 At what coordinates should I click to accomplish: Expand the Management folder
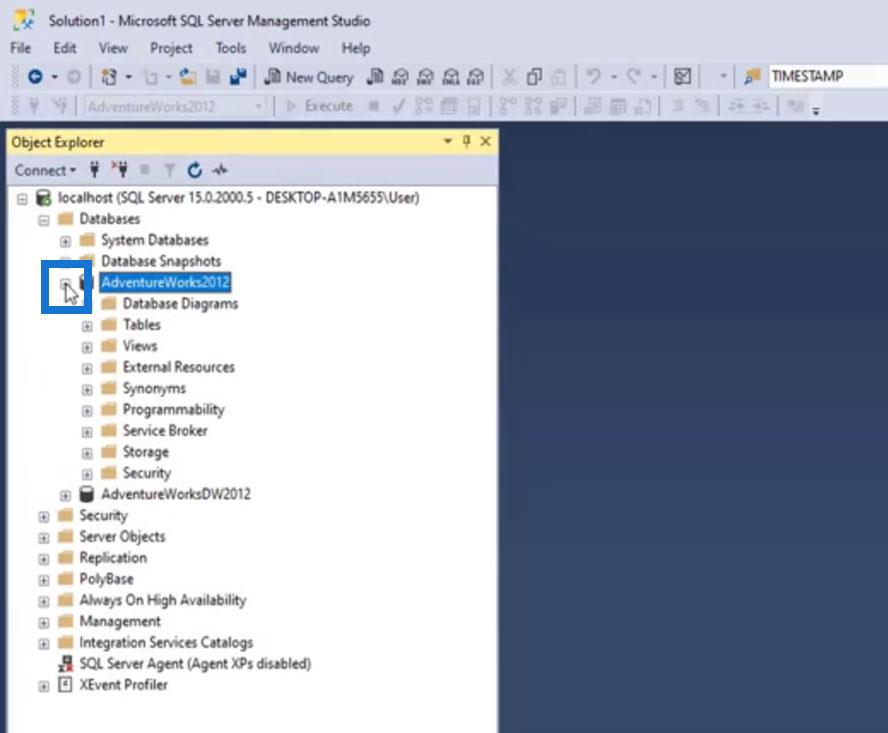coord(44,623)
